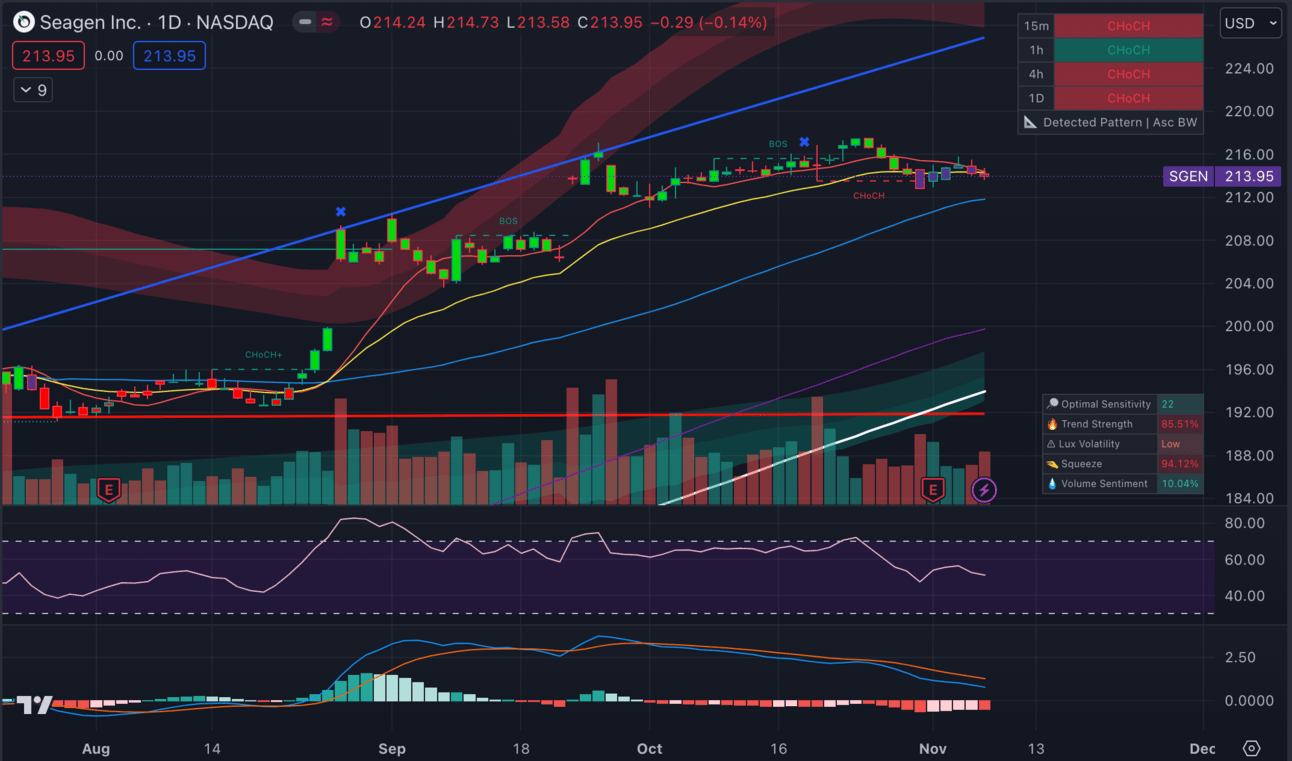Open the earnings E marker near August
This screenshot has height=761, width=1292.
pos(108,490)
